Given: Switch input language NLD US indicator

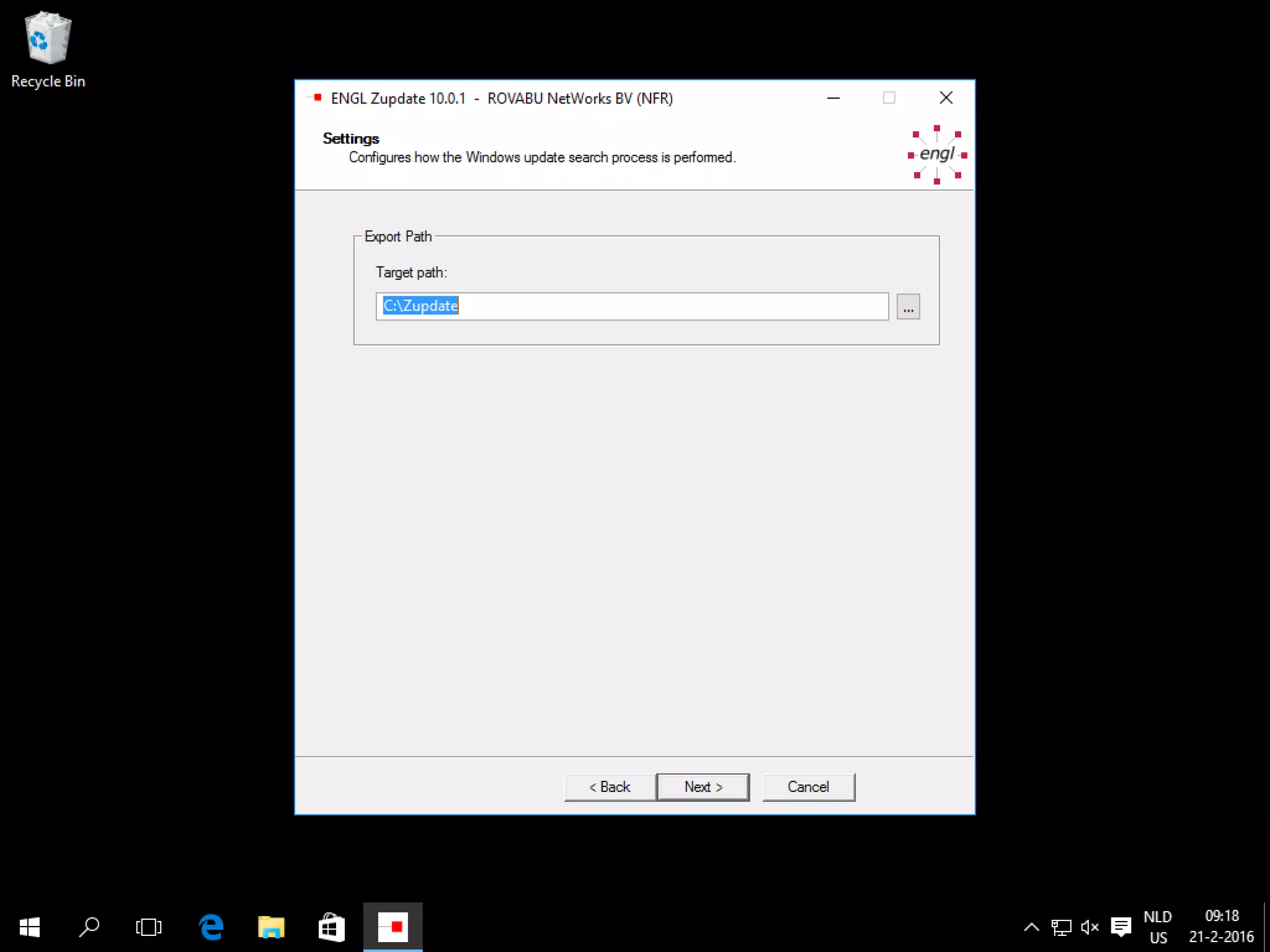Looking at the screenshot, I should point(1158,927).
